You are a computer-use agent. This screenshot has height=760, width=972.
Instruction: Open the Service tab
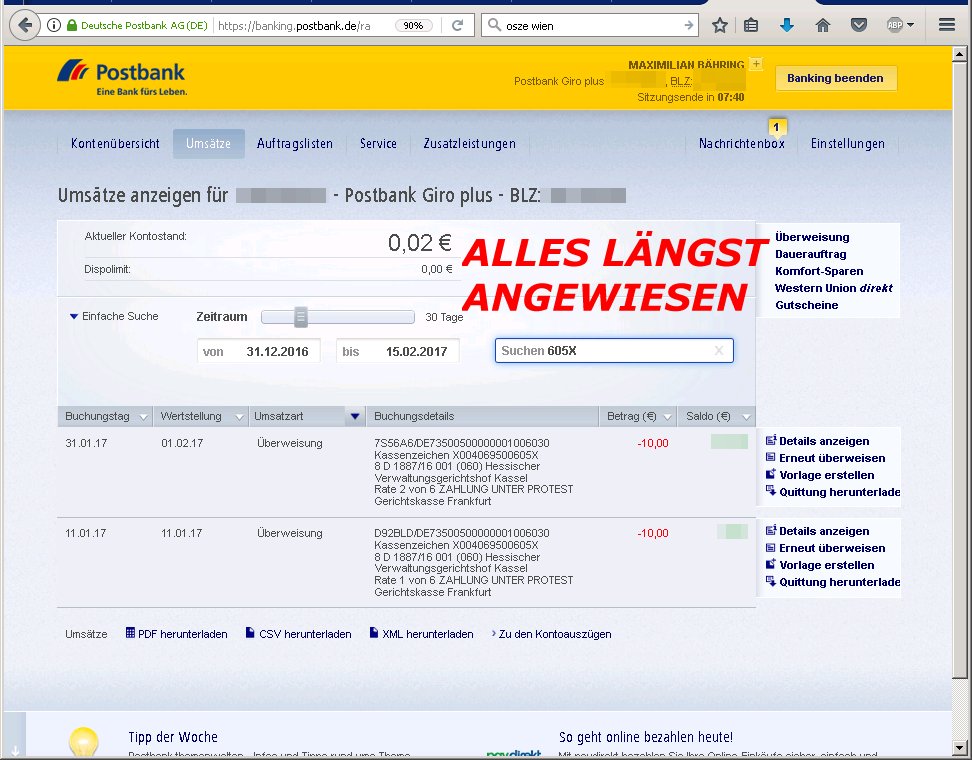[x=378, y=144]
